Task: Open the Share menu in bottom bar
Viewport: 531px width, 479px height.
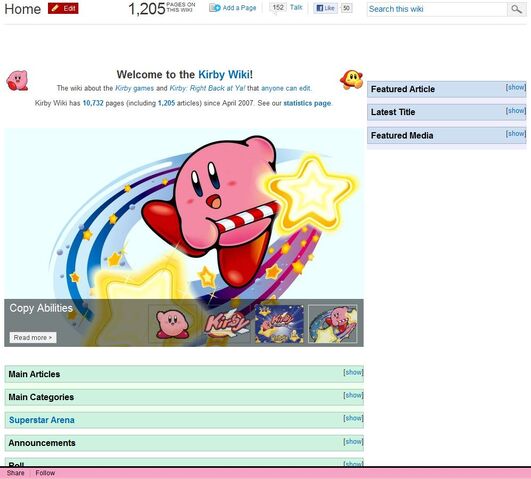Action: [x=16, y=473]
